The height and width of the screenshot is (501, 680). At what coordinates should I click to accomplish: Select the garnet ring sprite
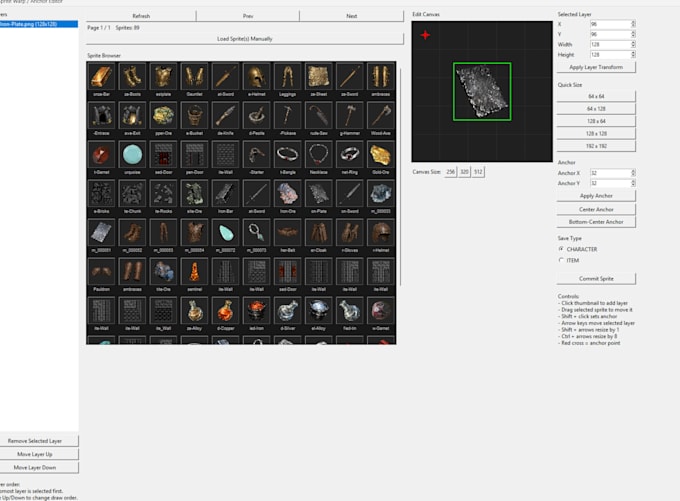tap(350, 154)
